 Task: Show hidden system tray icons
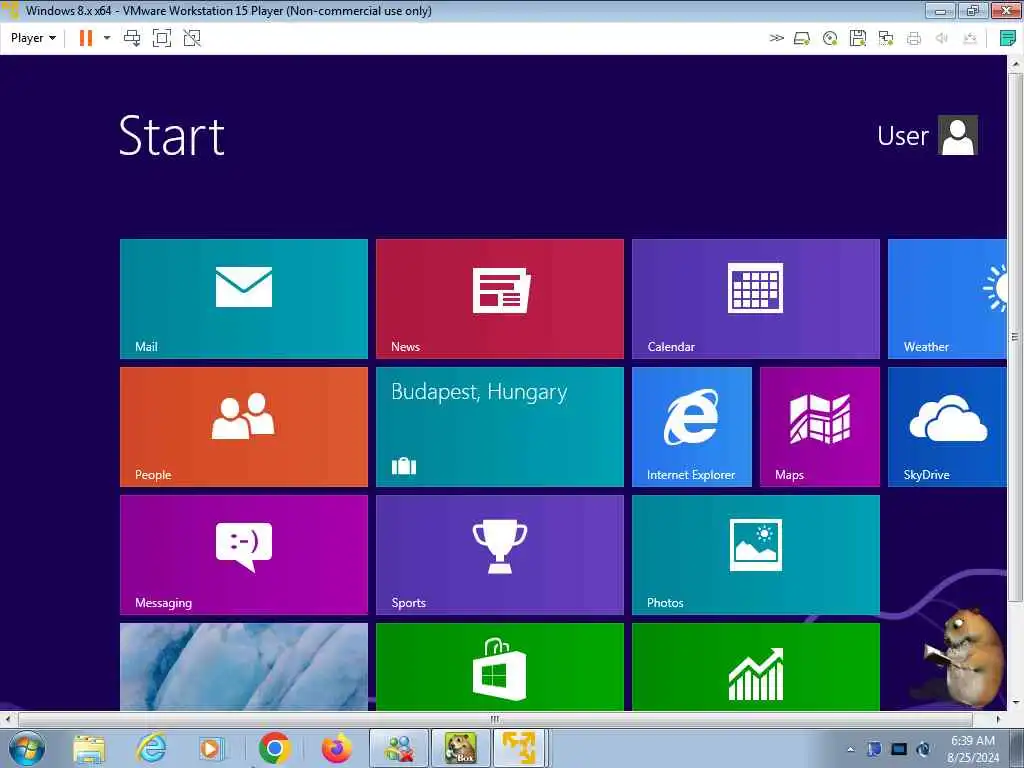tap(850, 750)
